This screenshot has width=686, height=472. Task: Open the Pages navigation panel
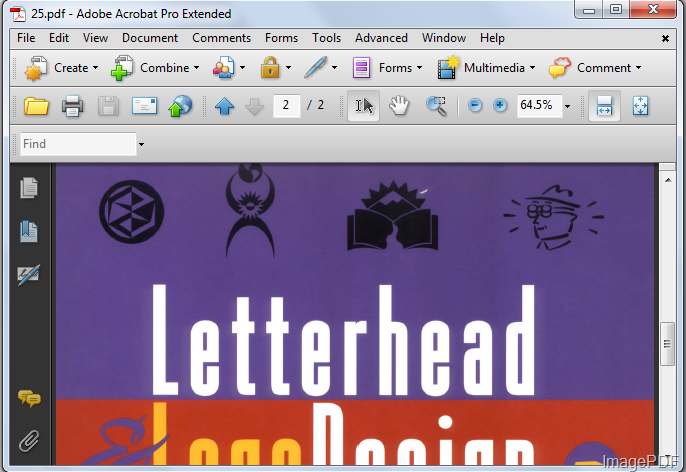click(29, 188)
